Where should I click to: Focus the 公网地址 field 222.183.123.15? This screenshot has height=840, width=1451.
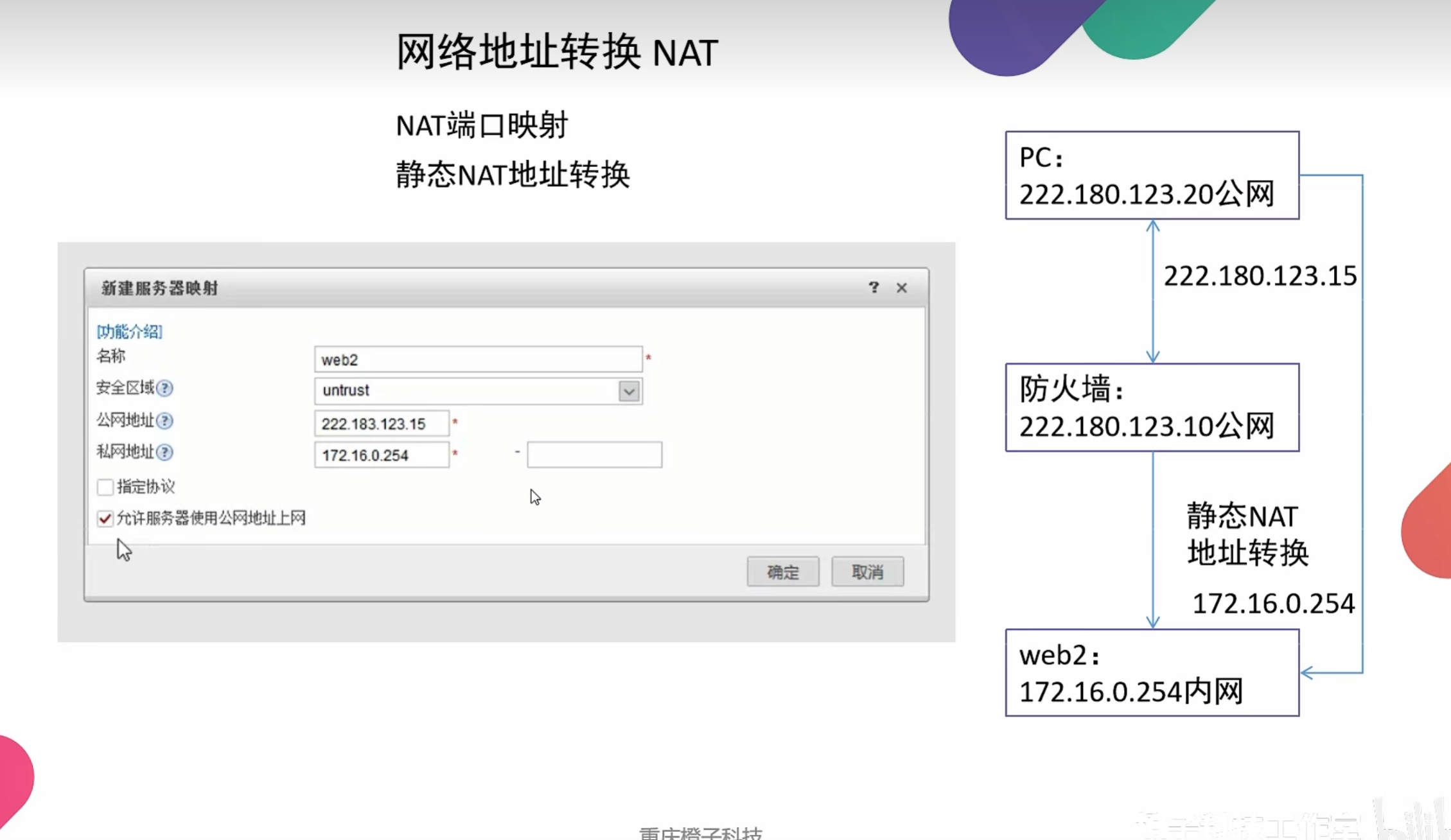point(382,424)
